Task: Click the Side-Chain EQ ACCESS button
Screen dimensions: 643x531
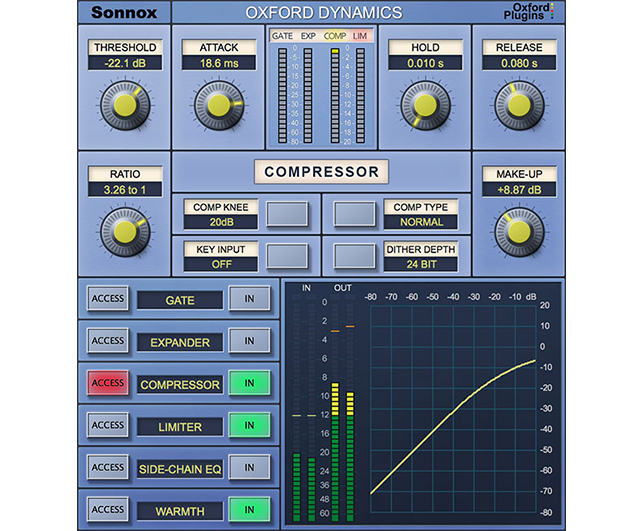Action: (x=107, y=468)
